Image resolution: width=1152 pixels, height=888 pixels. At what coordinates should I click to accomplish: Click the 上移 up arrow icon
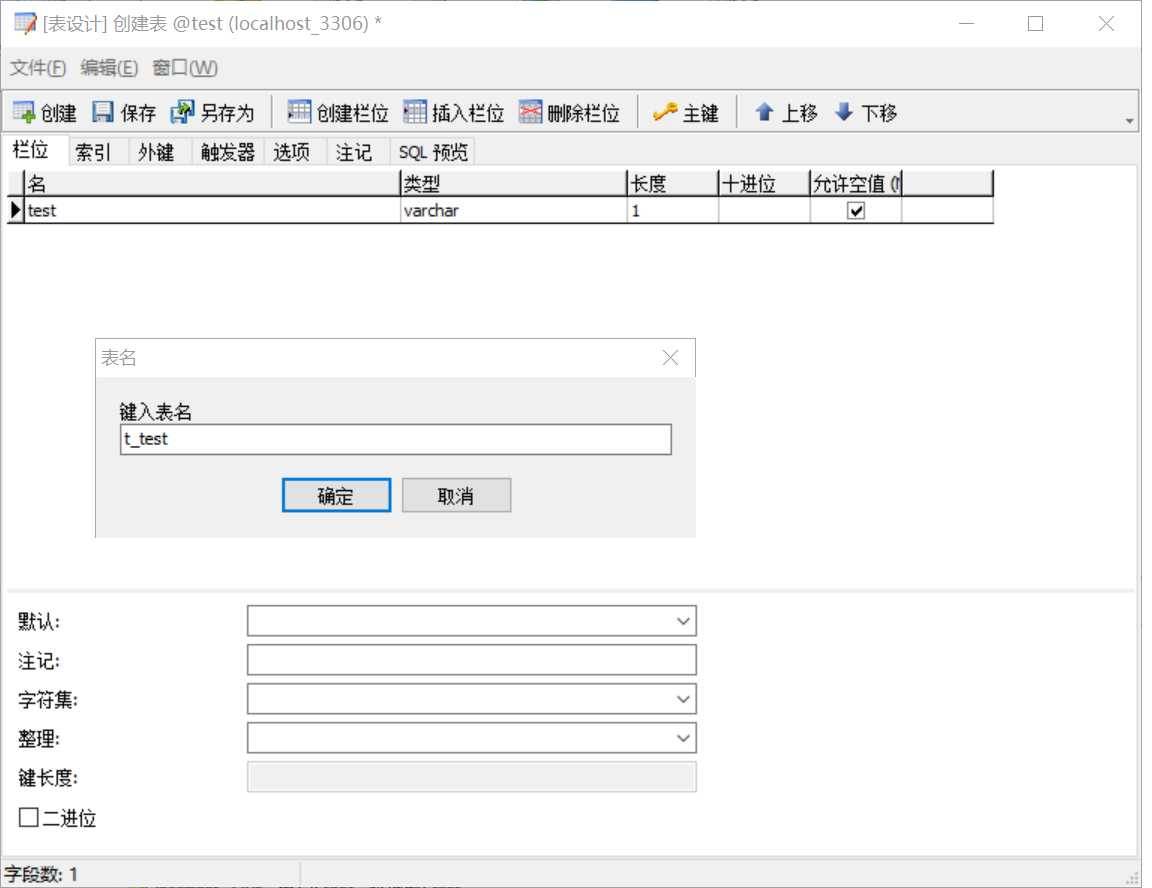click(764, 112)
